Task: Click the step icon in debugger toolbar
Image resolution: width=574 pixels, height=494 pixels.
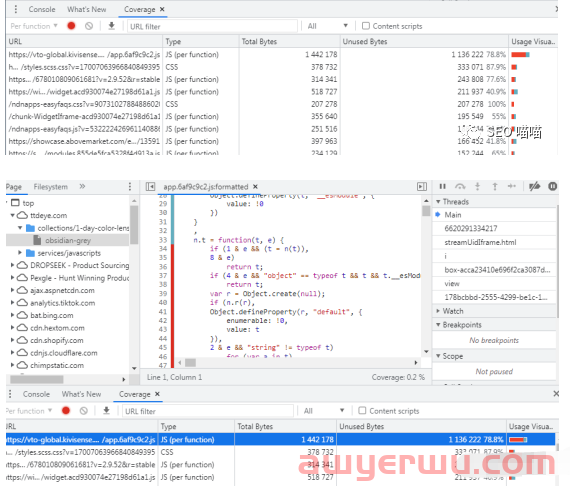Action: point(512,186)
